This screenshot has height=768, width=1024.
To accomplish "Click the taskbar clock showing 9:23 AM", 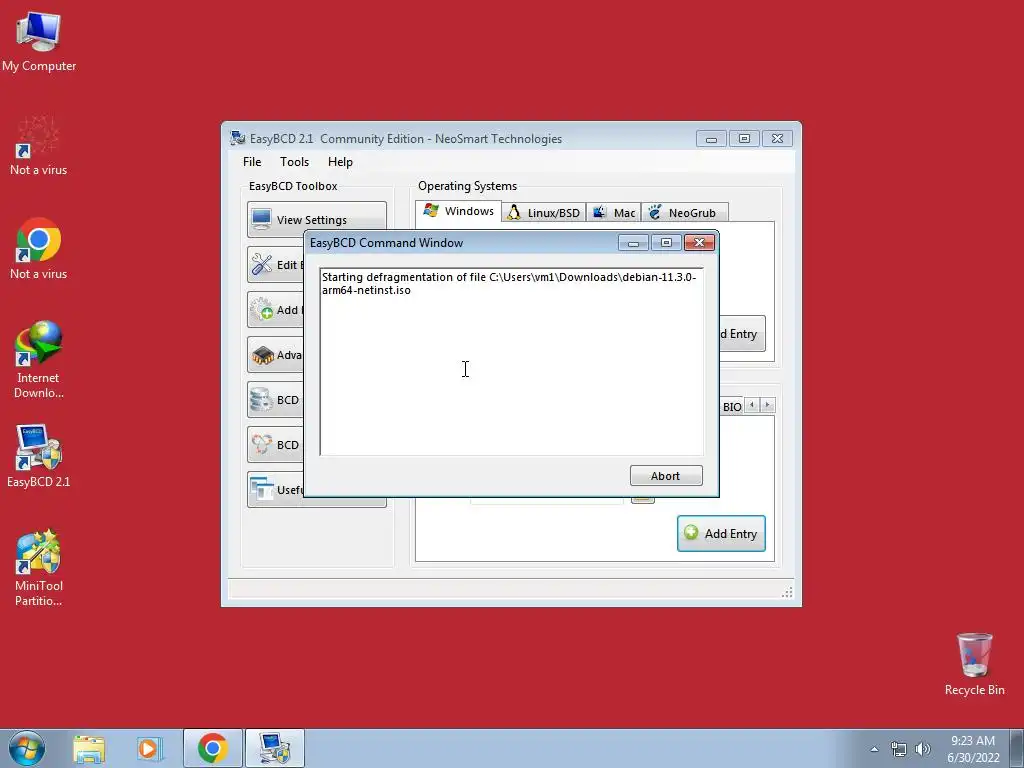I will pyautogui.click(x=973, y=749).
